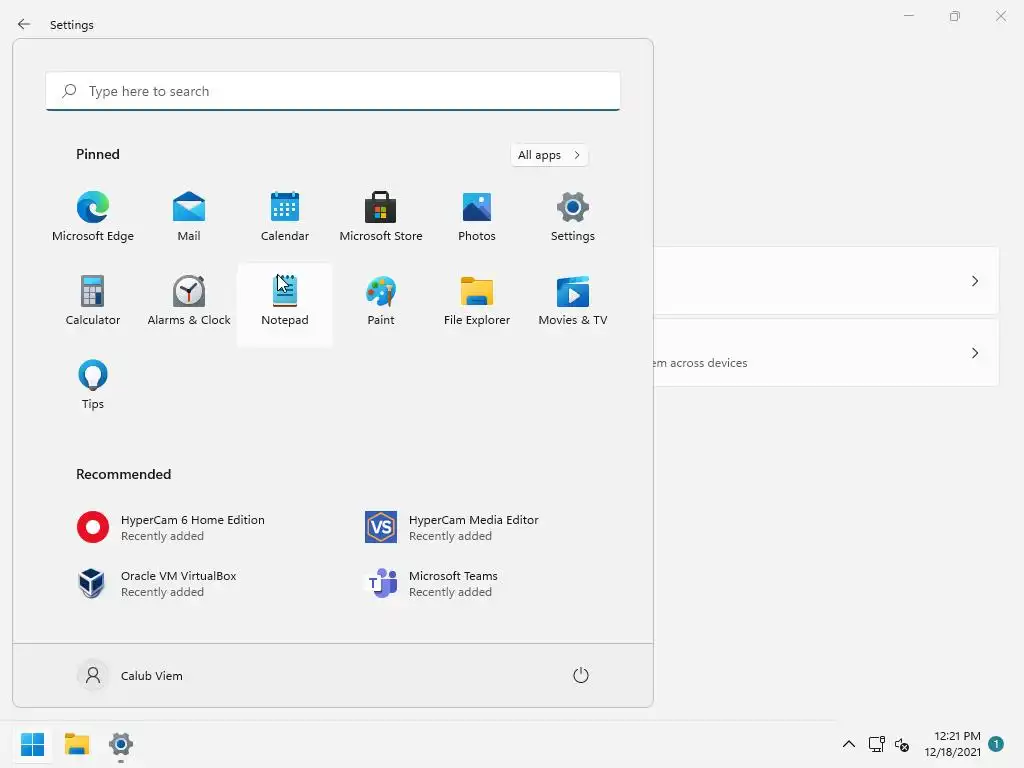
Task: Open Settings from pinned apps
Action: pos(573,217)
